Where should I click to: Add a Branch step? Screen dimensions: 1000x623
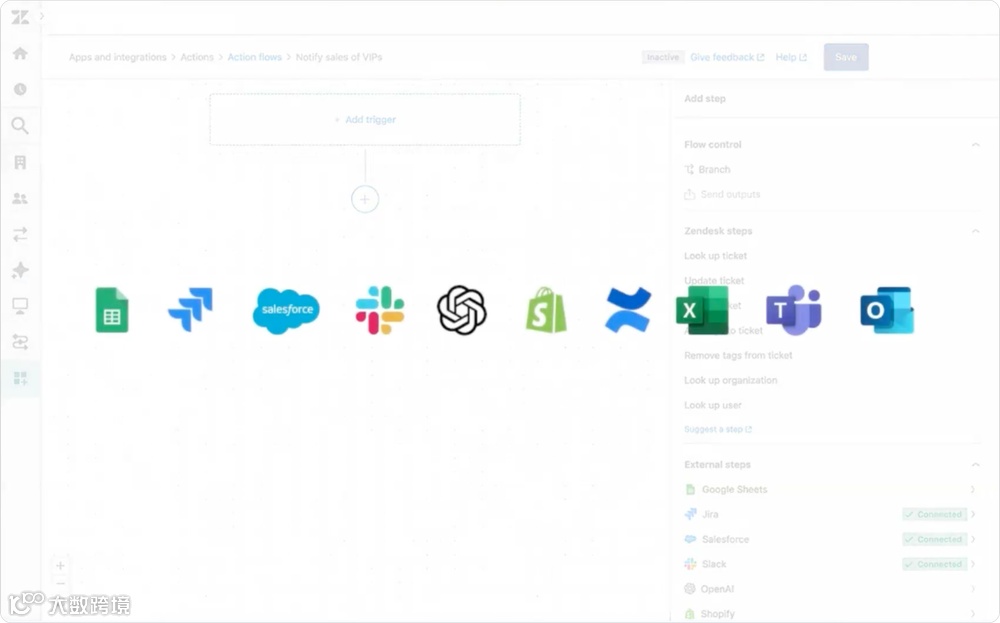(x=707, y=170)
